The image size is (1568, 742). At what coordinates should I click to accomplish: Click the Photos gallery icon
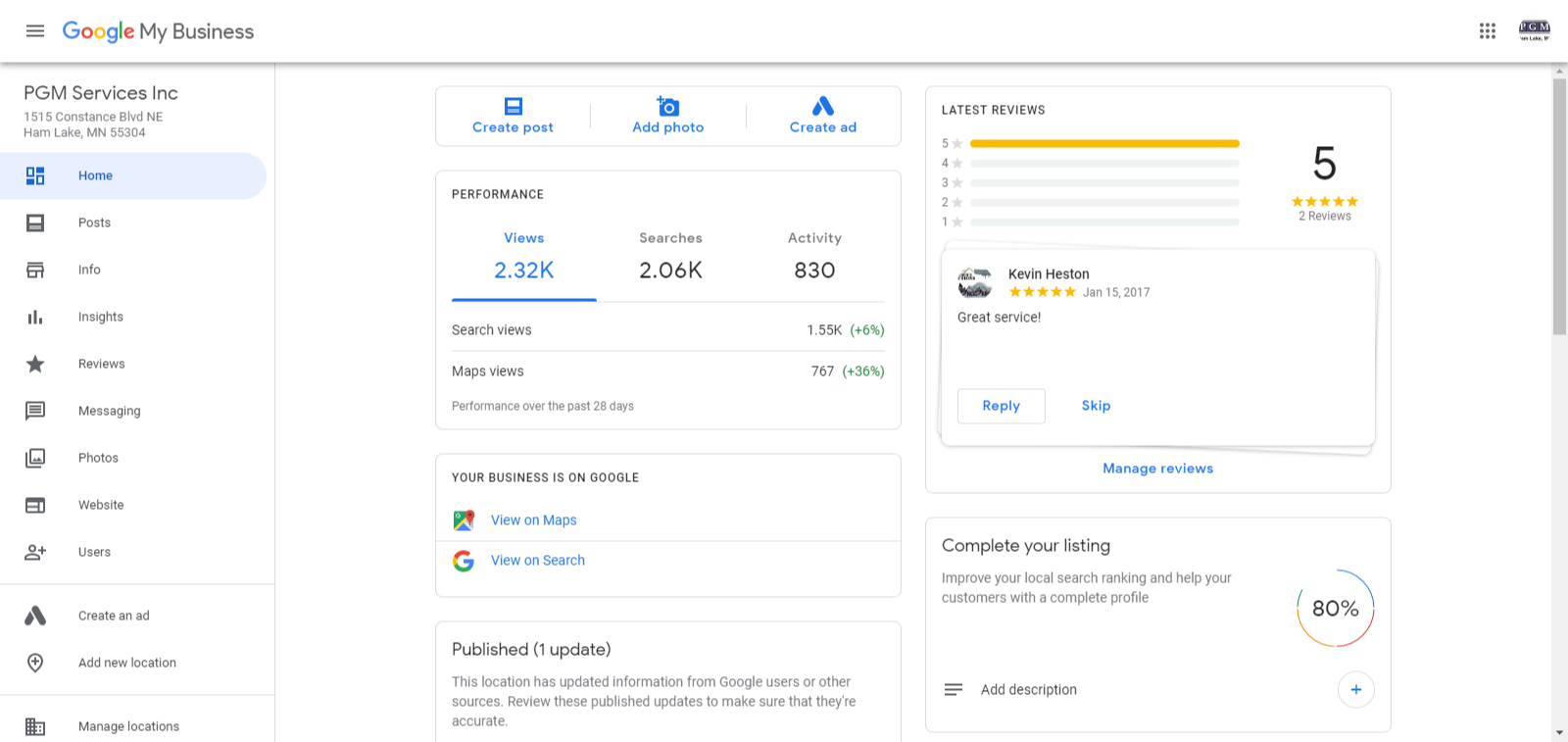click(35, 458)
